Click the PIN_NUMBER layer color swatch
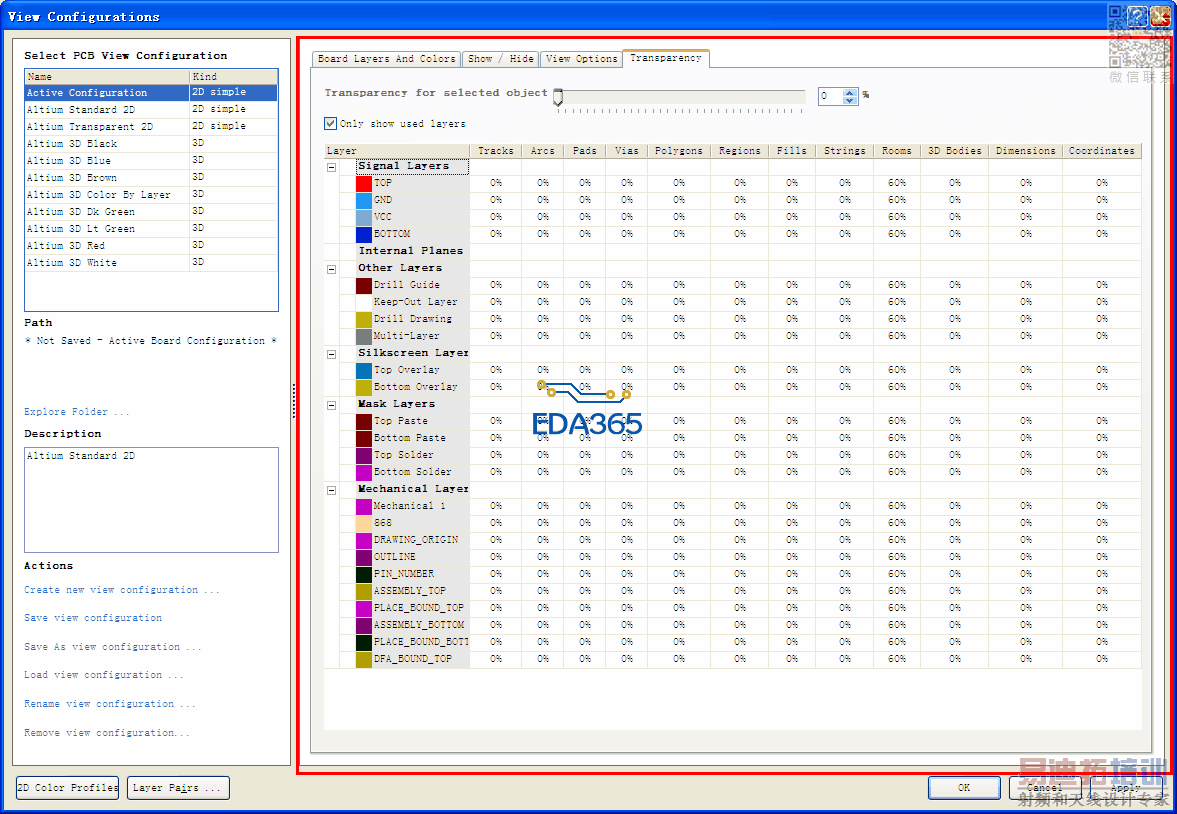 [x=364, y=574]
